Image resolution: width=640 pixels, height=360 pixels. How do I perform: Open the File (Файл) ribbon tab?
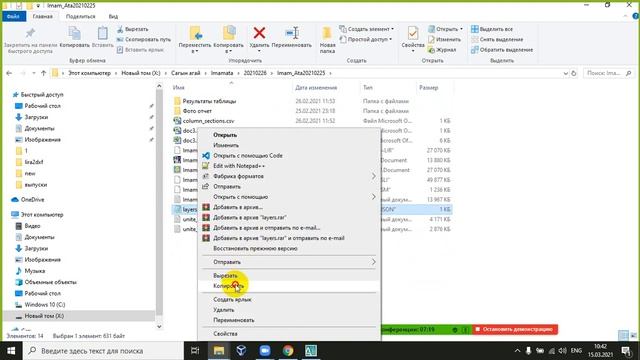[x=13, y=16]
